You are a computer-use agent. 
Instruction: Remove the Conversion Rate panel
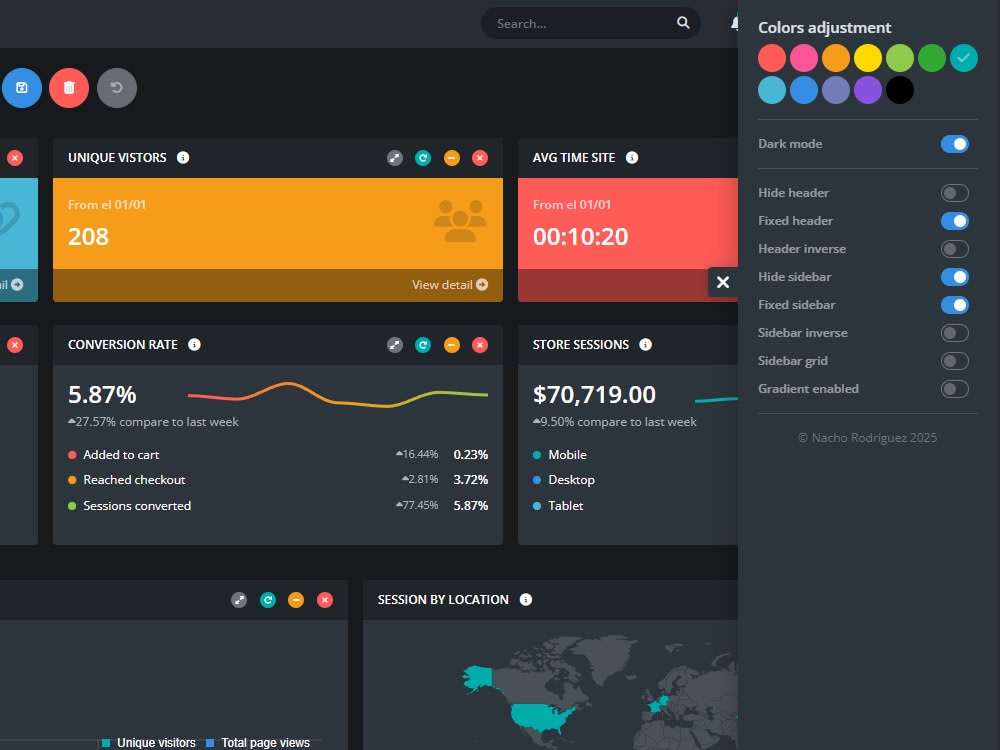pyautogui.click(x=480, y=345)
